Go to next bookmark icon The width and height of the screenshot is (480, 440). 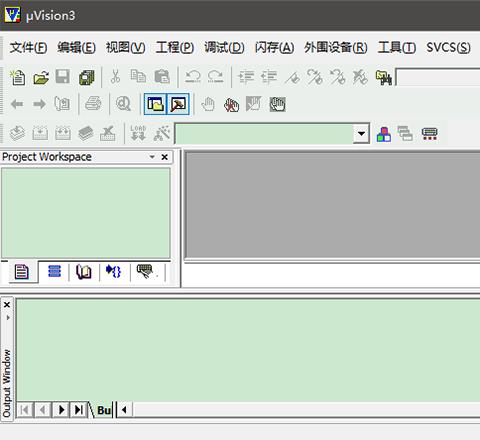pos(315,77)
